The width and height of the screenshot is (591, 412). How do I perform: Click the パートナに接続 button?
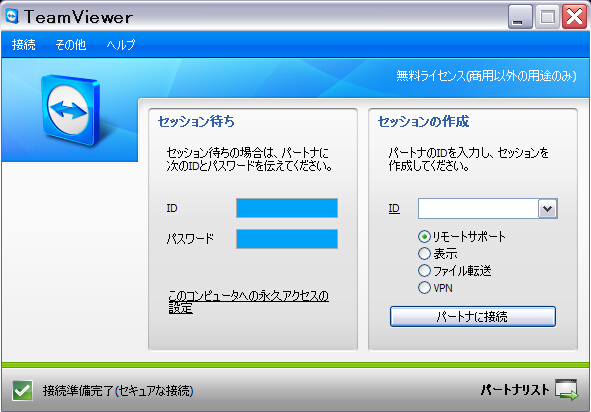coord(473,317)
